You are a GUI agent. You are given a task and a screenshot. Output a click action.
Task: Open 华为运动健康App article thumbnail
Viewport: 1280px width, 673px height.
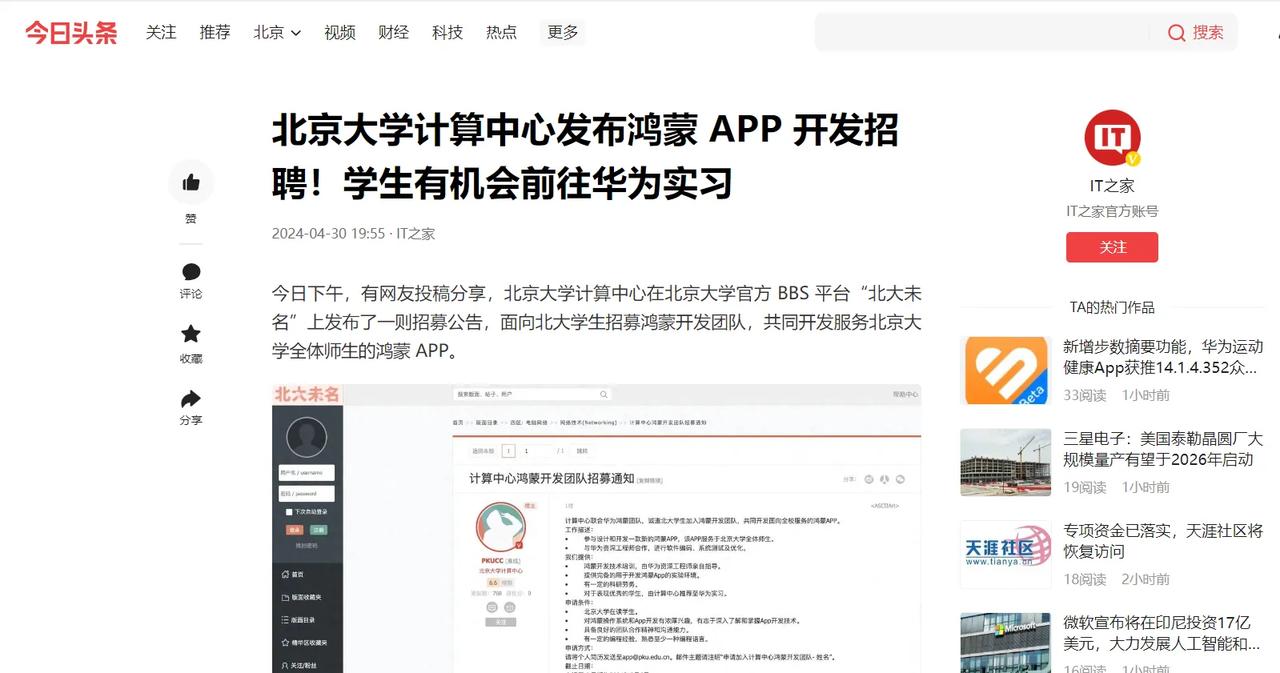[x=1005, y=371]
